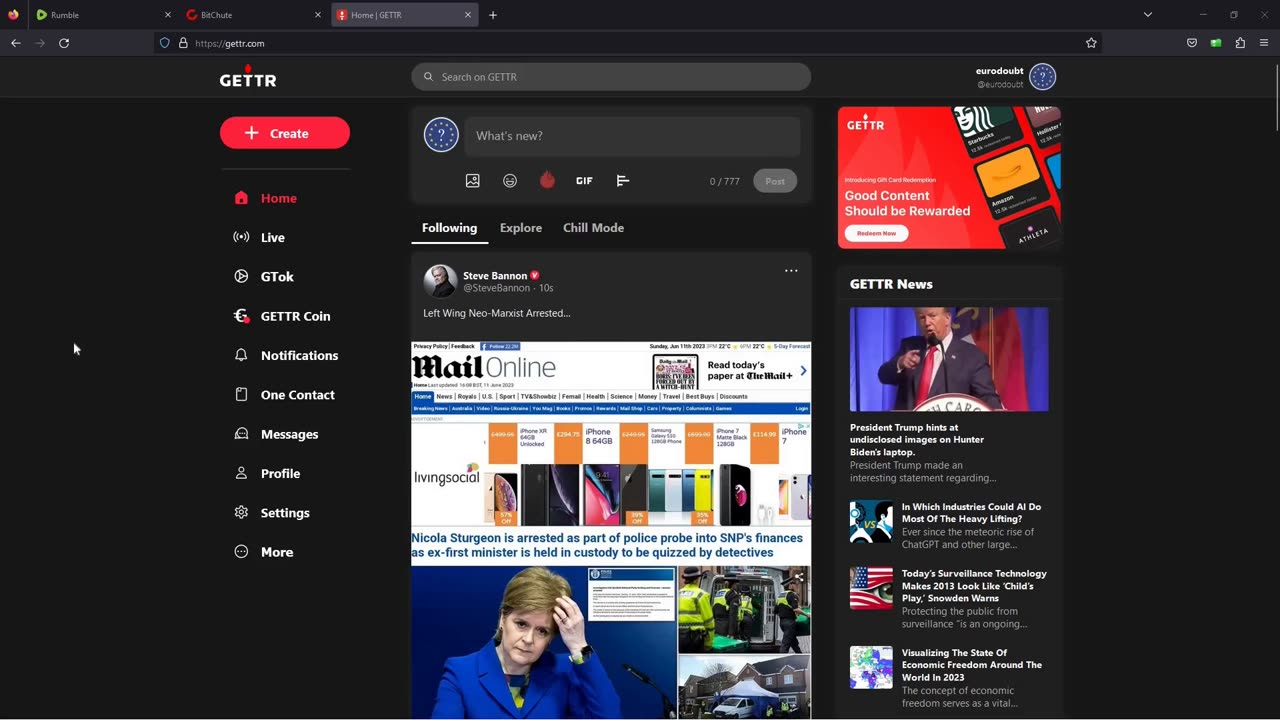The image size is (1280, 720).
Task: Focus the Search on GETTR field
Action: (611, 77)
